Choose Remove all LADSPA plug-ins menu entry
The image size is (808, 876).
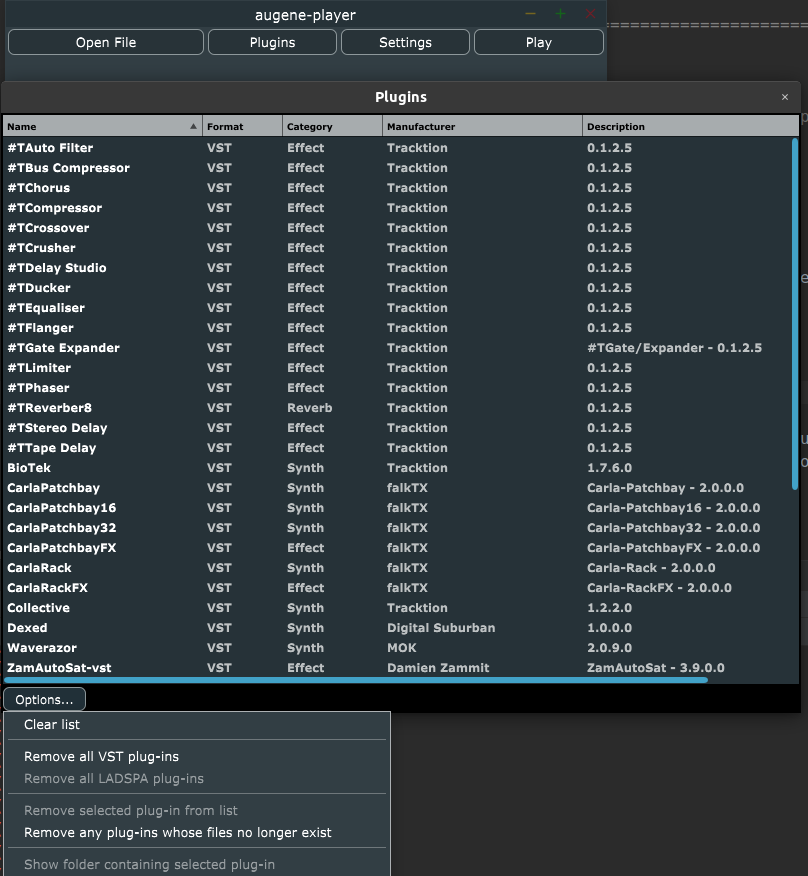click(197, 778)
